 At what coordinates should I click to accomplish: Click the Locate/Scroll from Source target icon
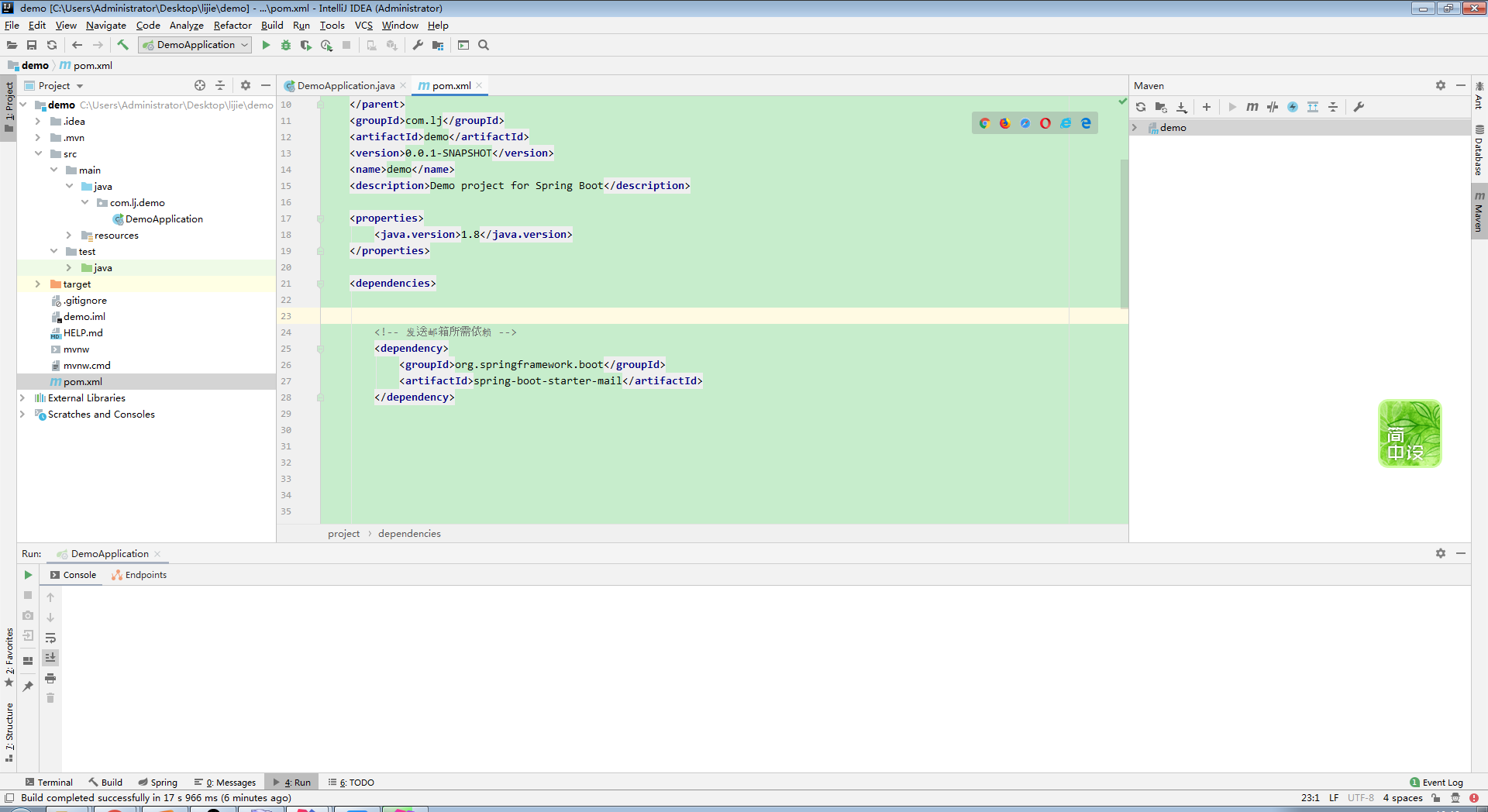[200, 85]
